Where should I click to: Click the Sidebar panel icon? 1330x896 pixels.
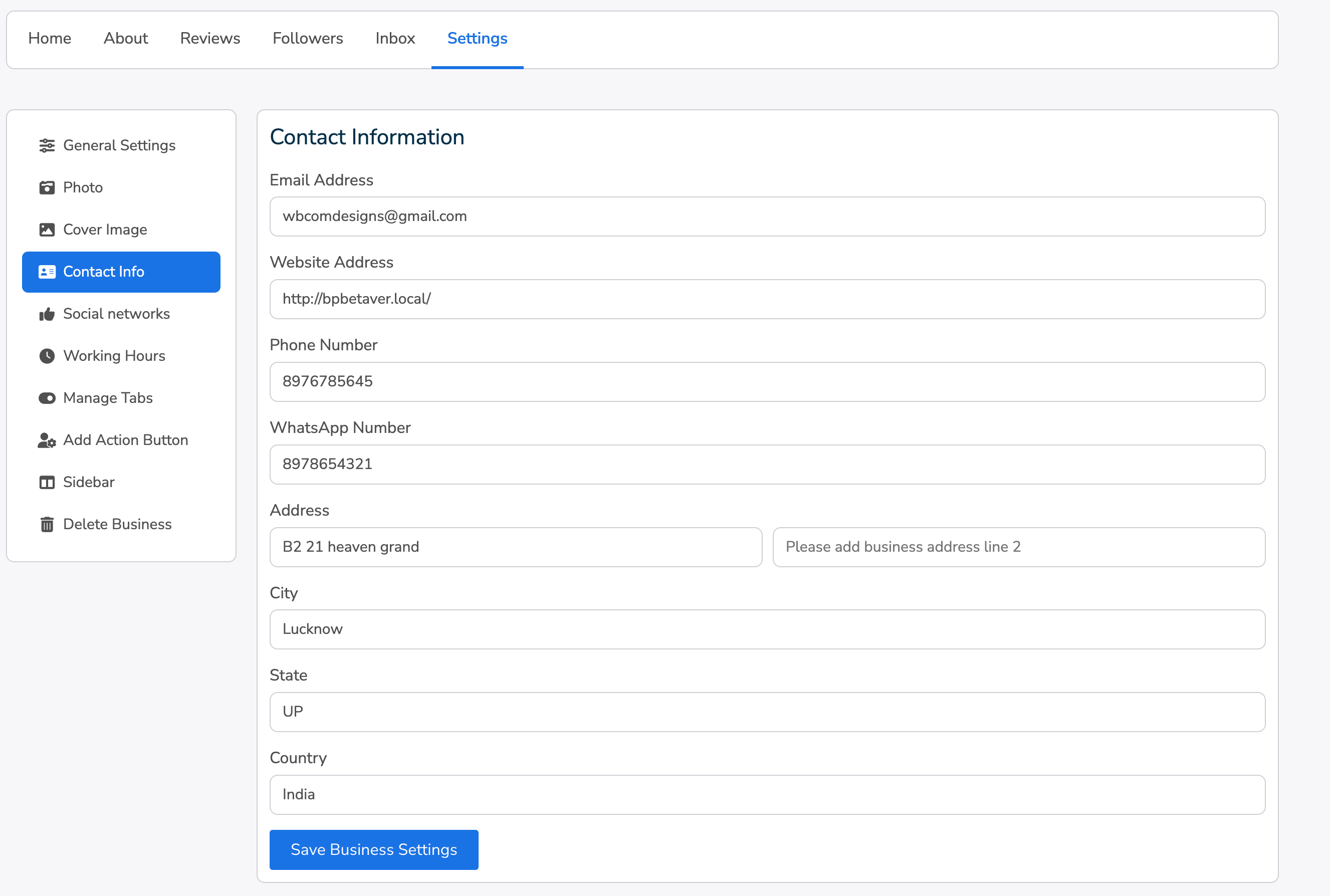[48, 482]
